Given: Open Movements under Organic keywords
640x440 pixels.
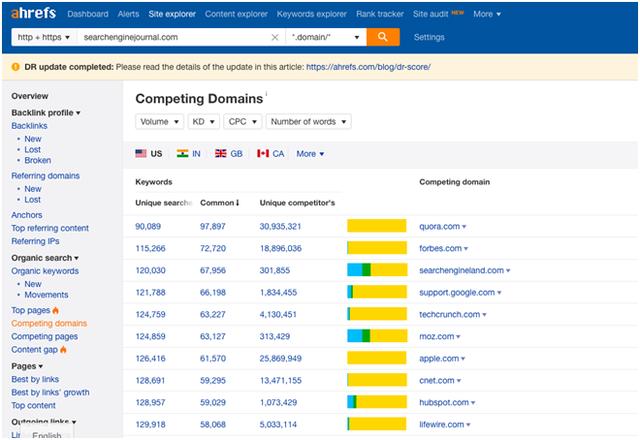Looking at the screenshot, I should click(x=46, y=295).
